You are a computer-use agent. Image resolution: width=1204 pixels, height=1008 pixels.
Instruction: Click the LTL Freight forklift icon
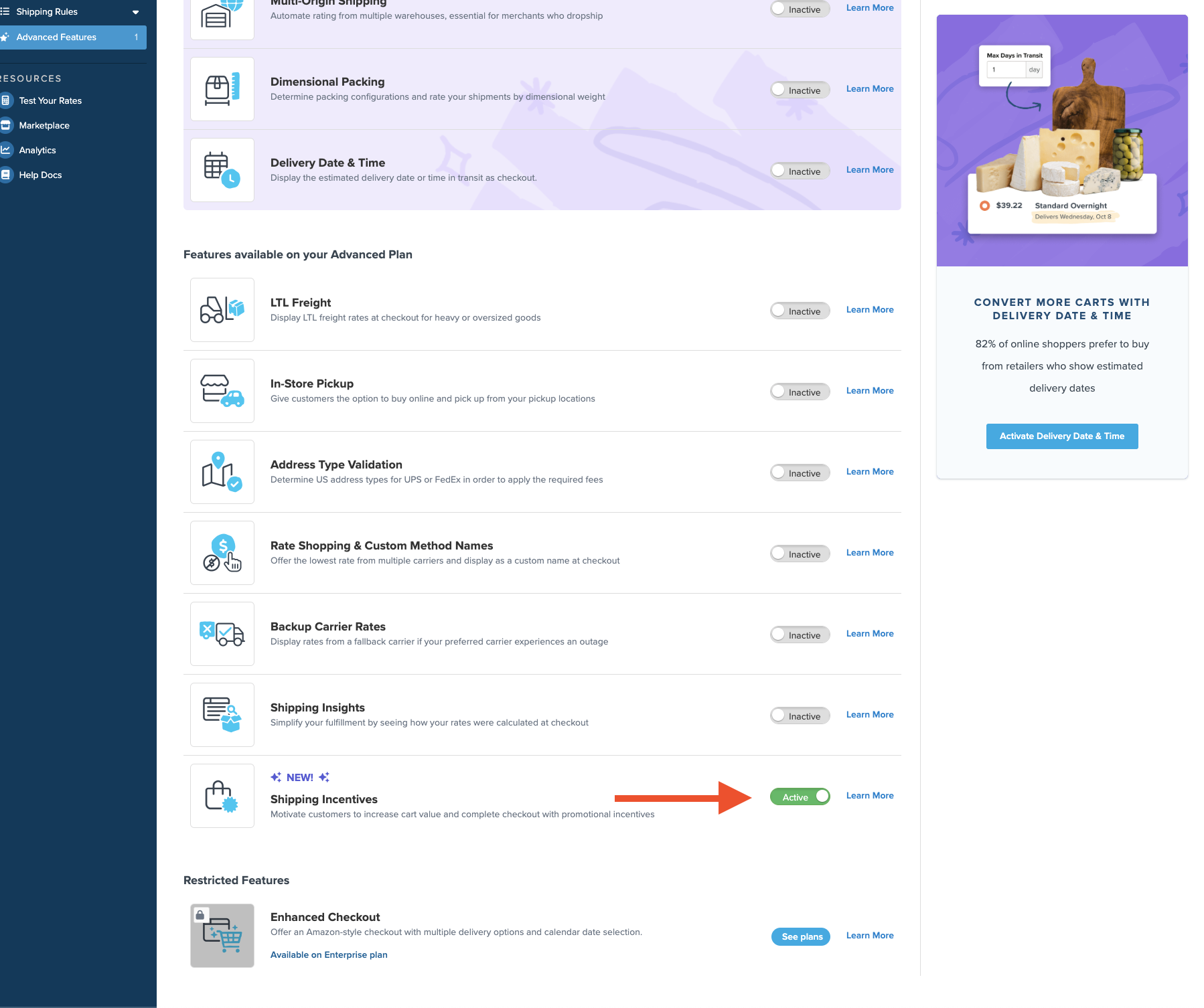[x=222, y=310]
